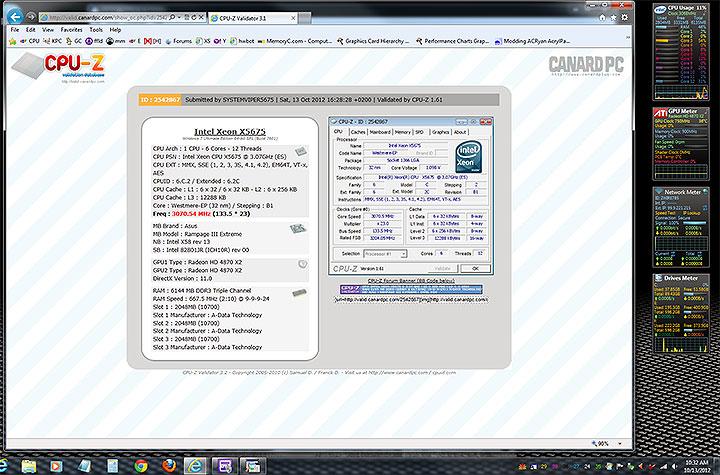Click the Graphics tab in the CPU-Z image
Viewport: 720px width, 475px height.
pos(440,132)
